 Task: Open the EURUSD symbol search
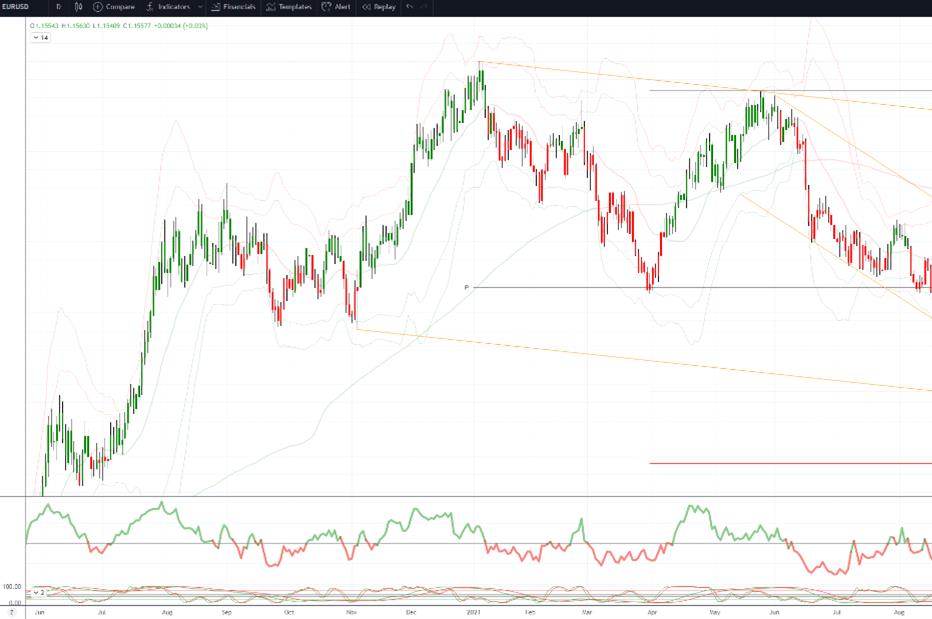click(16, 7)
